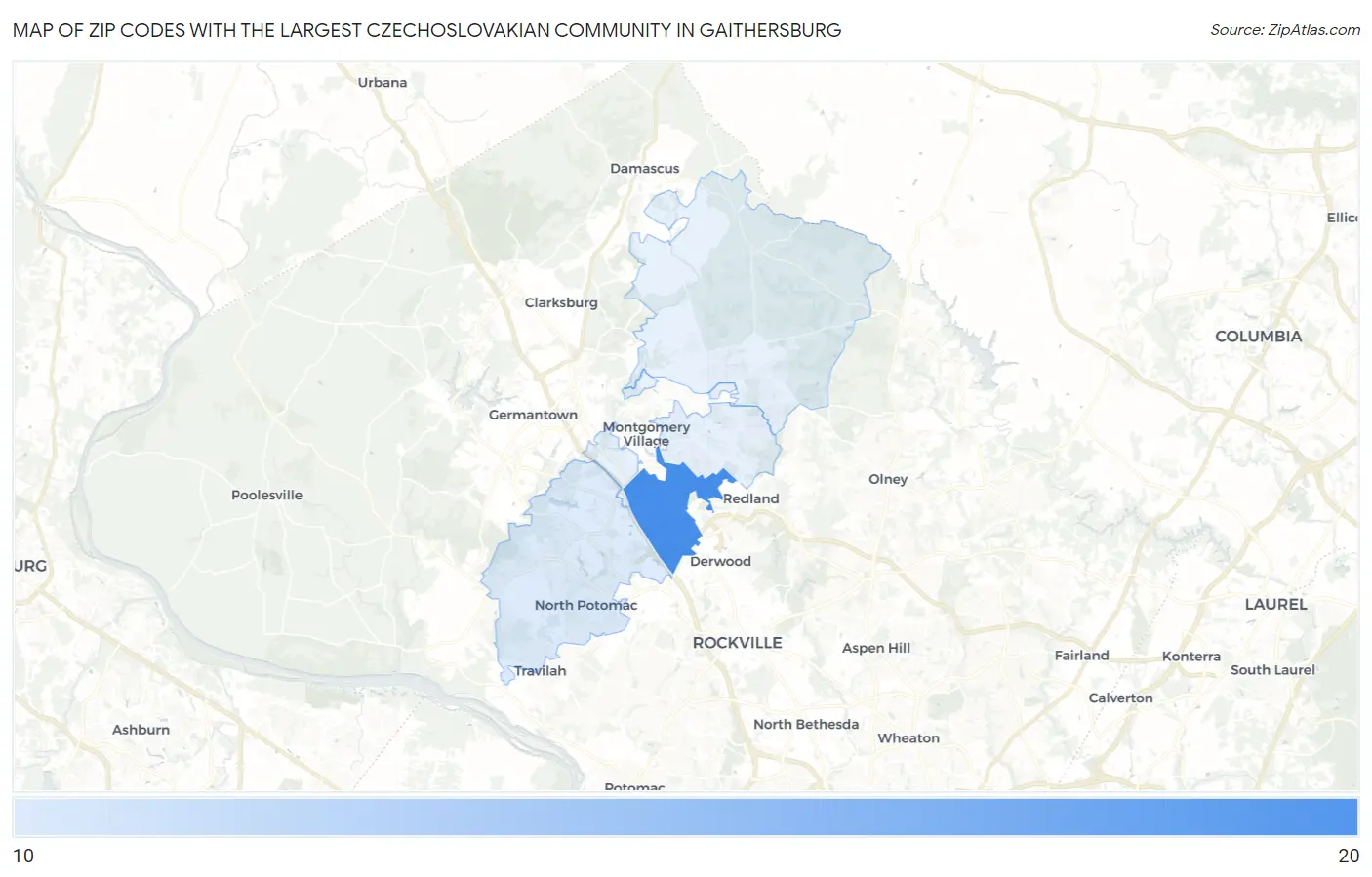Click the map title heading
The height and width of the screenshot is (877, 1372).
click(x=426, y=30)
